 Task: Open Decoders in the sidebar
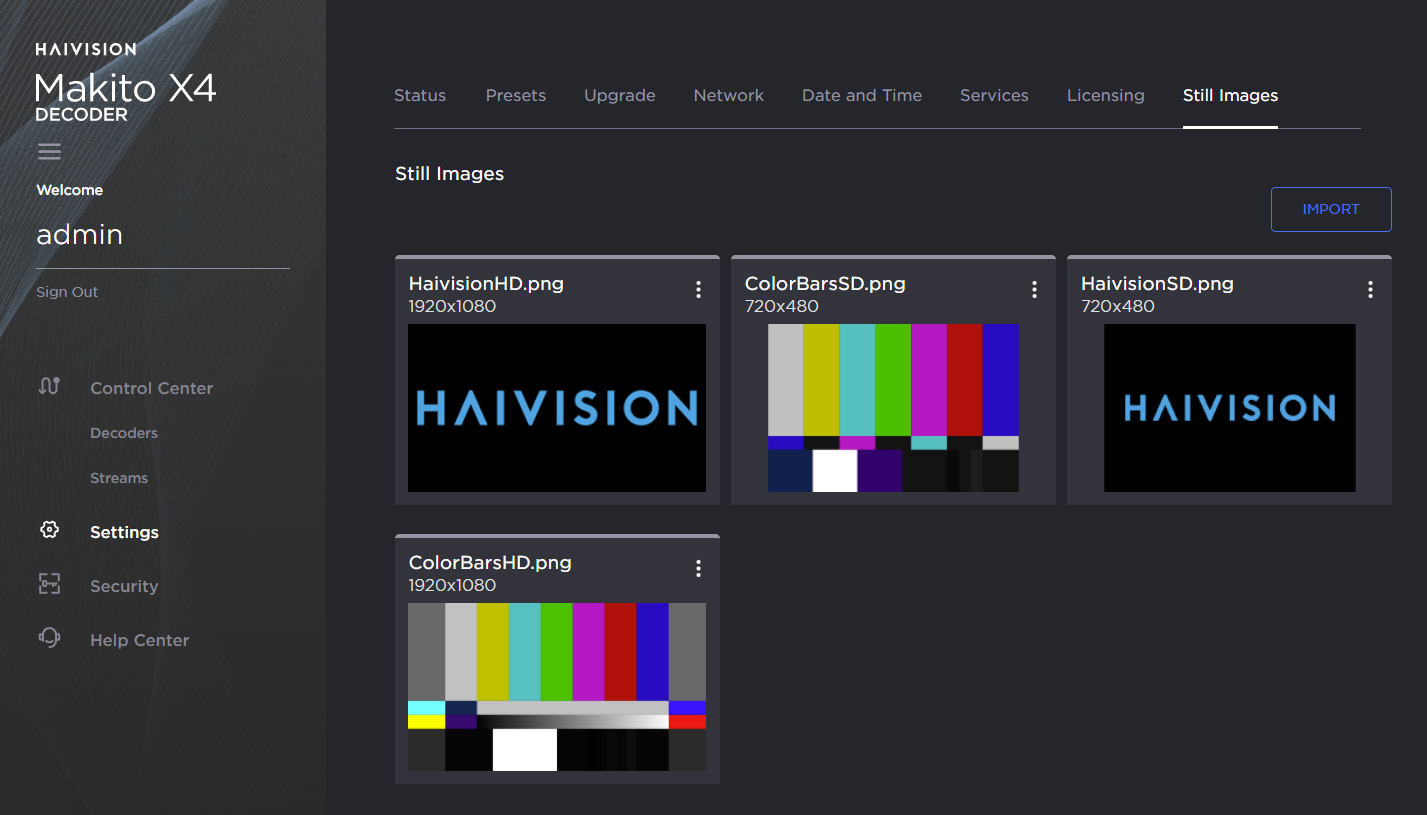[124, 433]
